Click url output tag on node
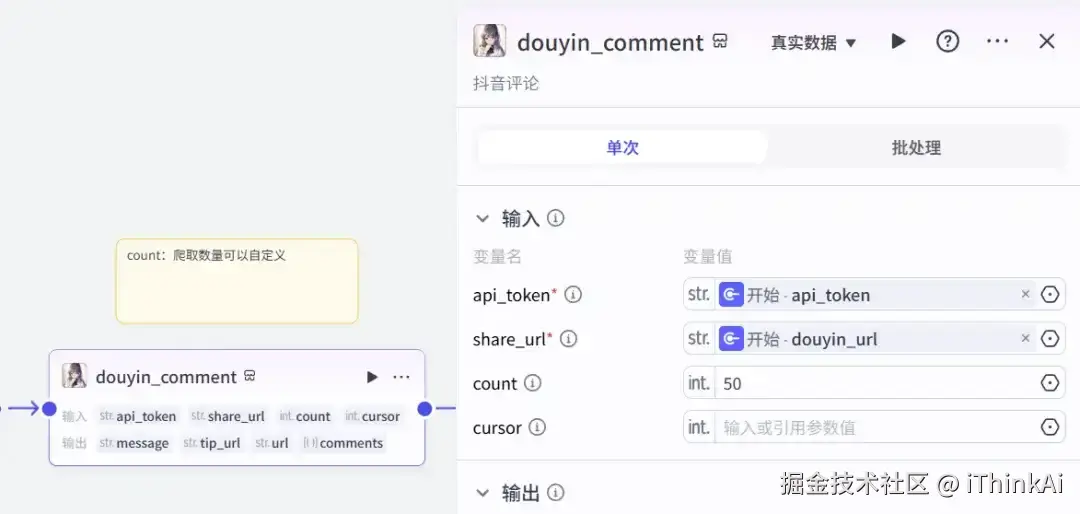 [272, 443]
